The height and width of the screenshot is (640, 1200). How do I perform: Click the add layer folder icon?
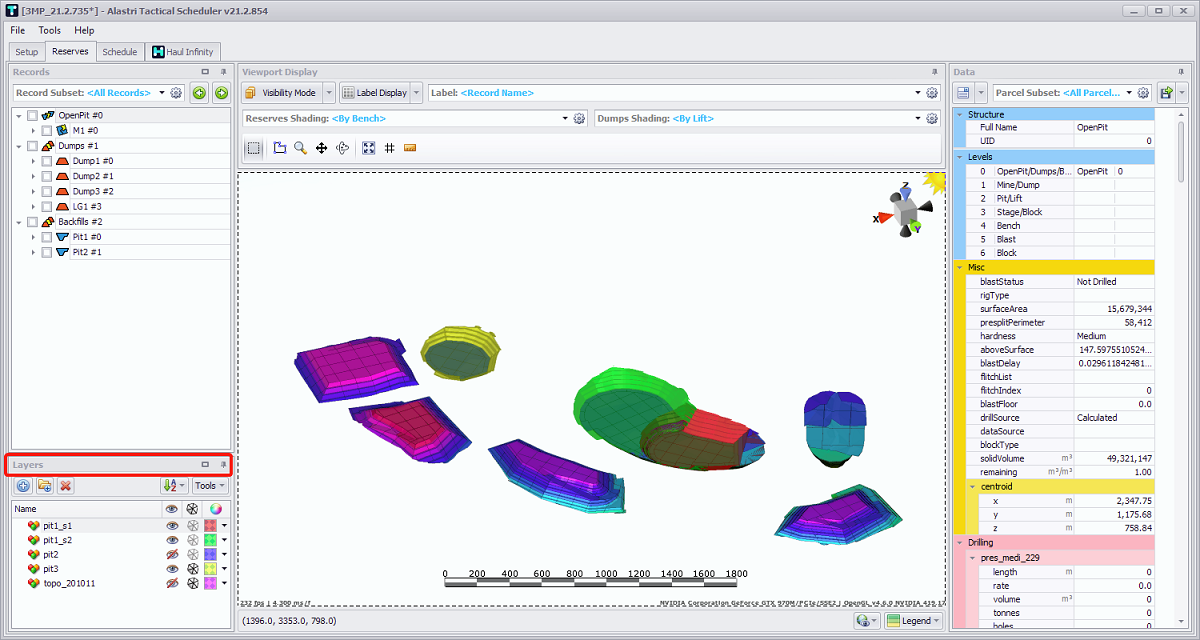point(45,486)
